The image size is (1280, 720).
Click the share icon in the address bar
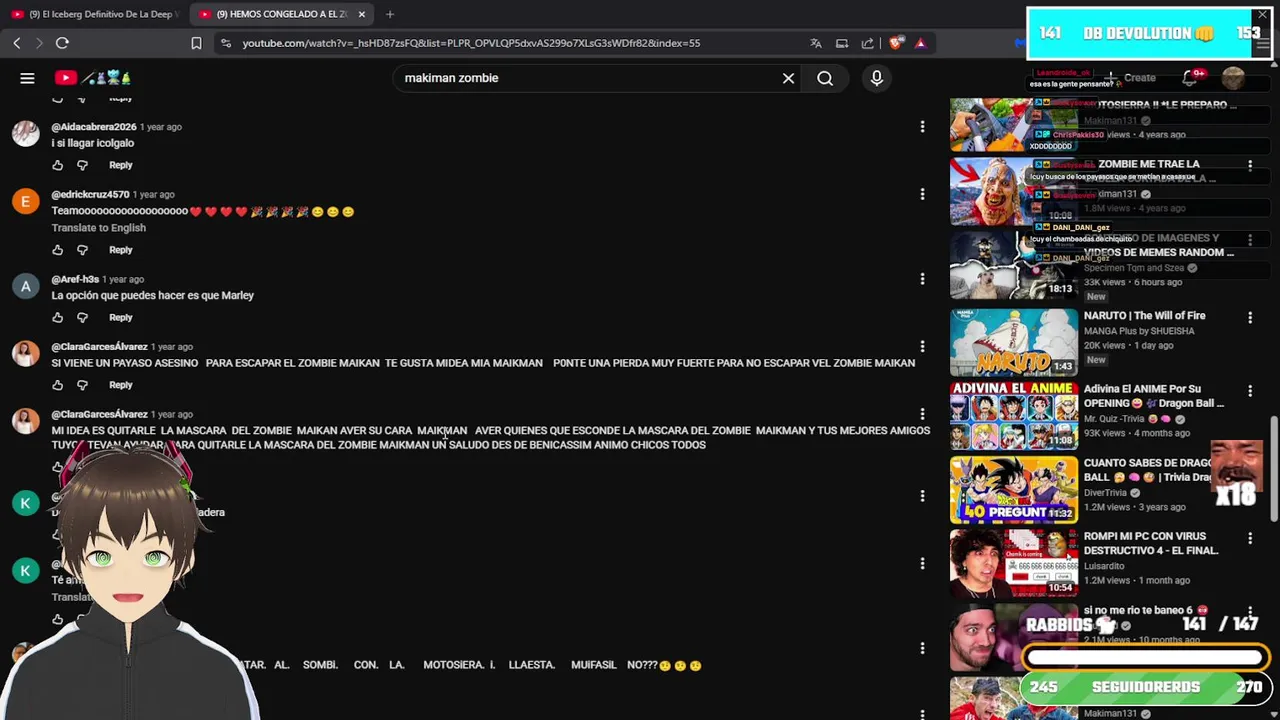868,43
